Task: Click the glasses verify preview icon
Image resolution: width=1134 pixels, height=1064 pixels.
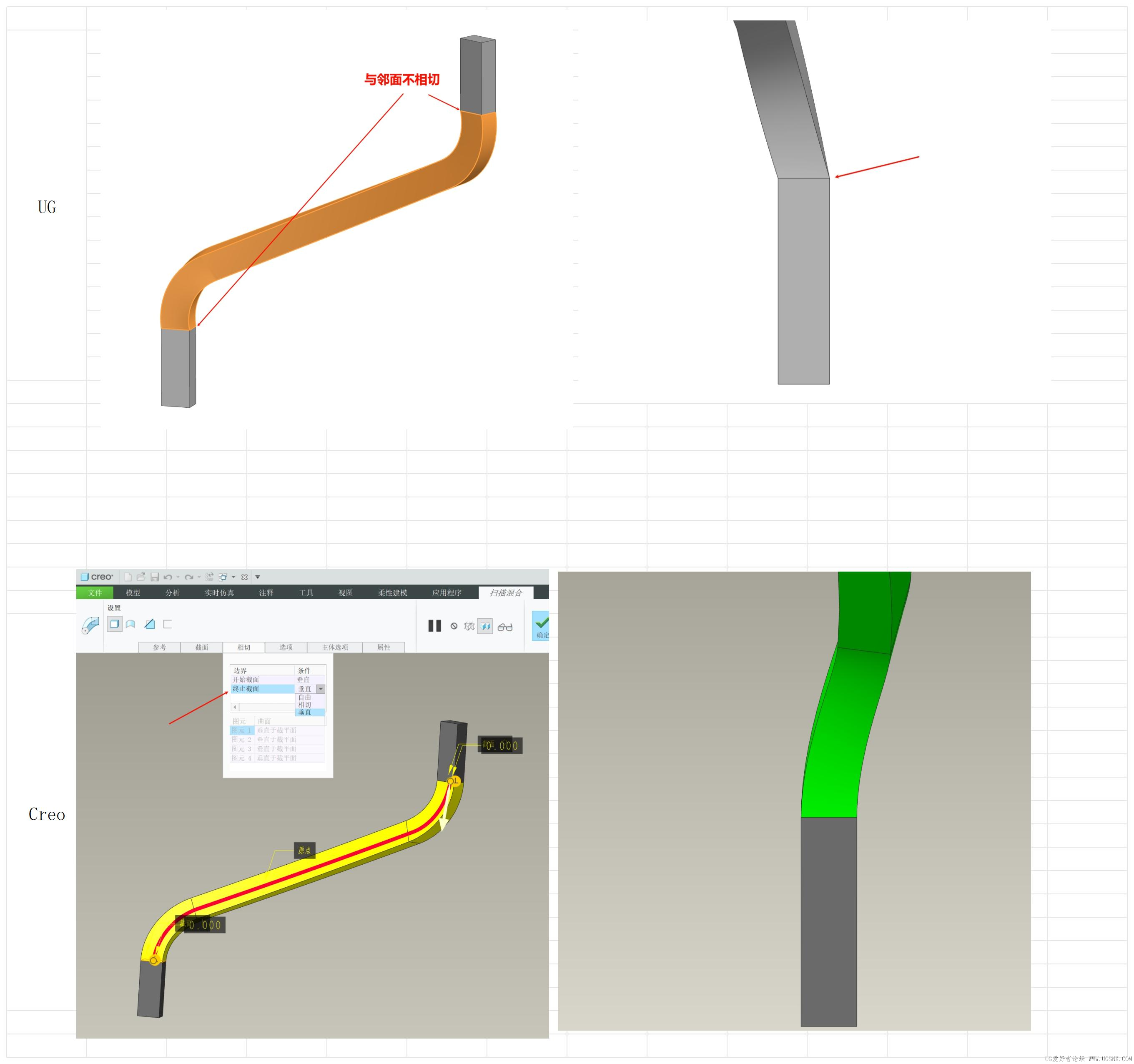Action: tap(505, 627)
